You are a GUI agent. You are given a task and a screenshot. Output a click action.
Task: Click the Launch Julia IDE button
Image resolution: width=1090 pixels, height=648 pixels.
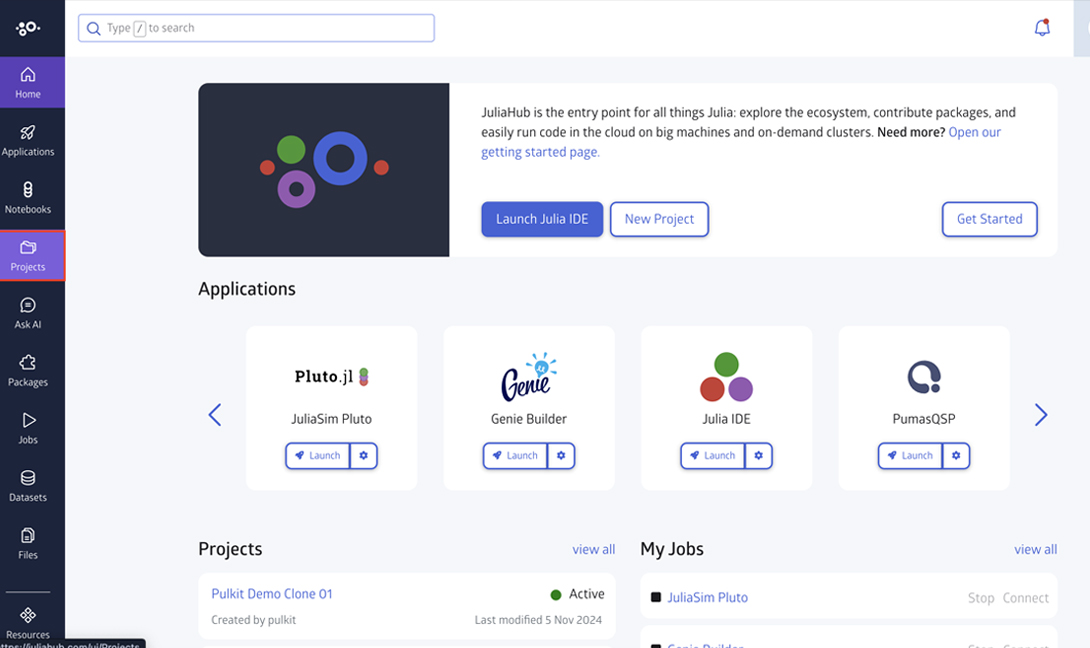542,220
